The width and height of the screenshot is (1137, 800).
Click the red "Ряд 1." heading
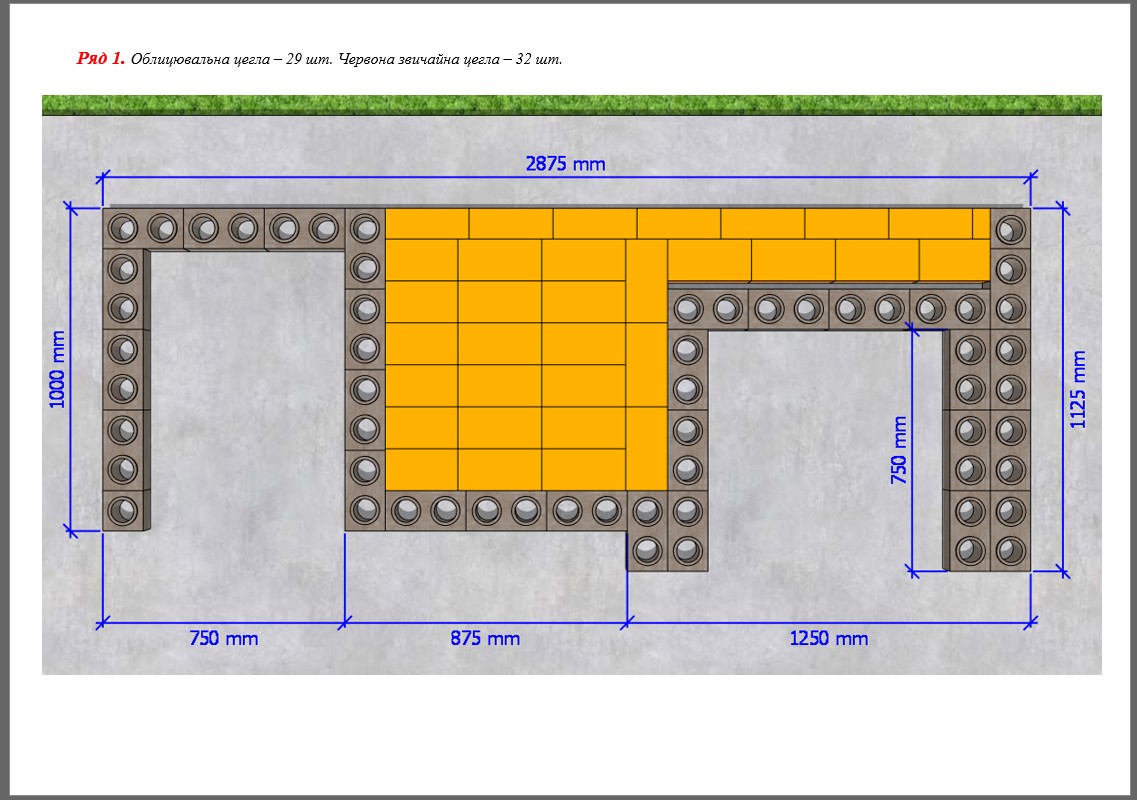click(100, 59)
